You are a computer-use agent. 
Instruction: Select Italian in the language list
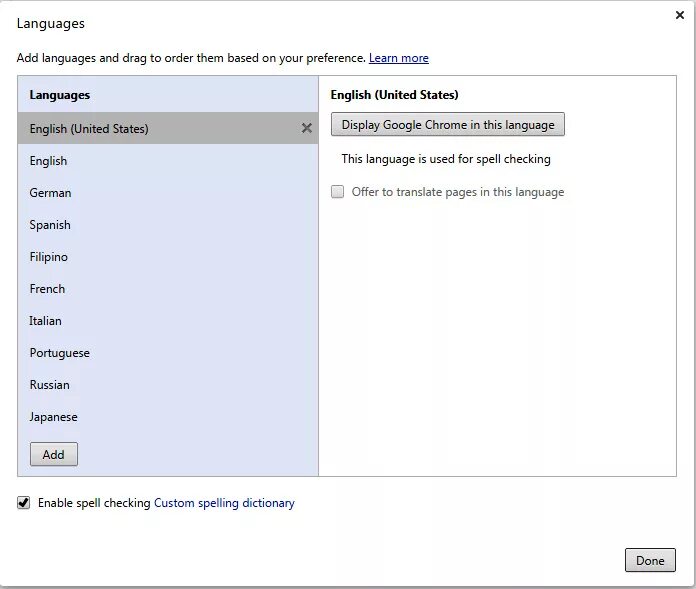[x=168, y=320]
